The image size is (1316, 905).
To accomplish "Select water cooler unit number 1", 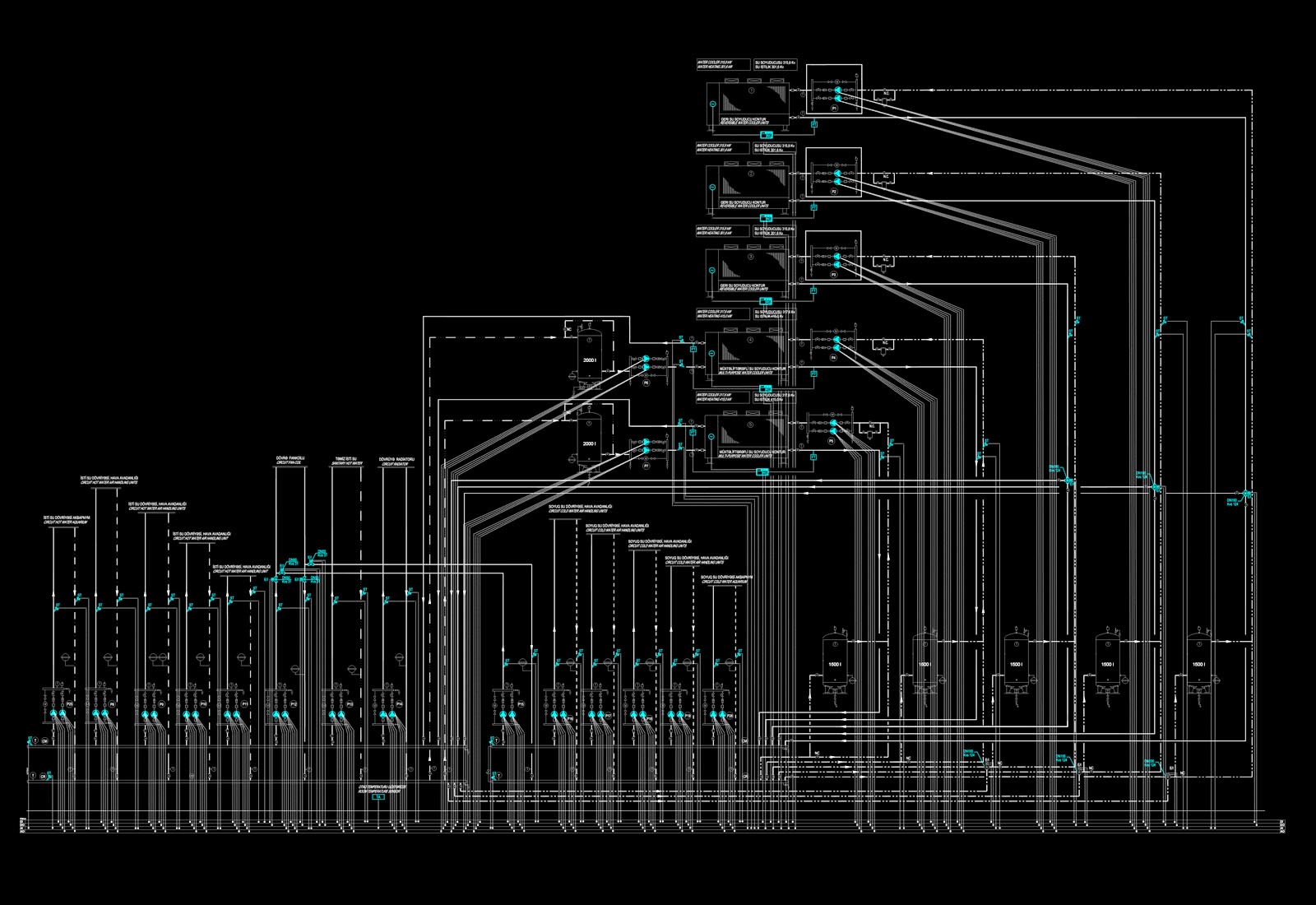I will [x=748, y=104].
